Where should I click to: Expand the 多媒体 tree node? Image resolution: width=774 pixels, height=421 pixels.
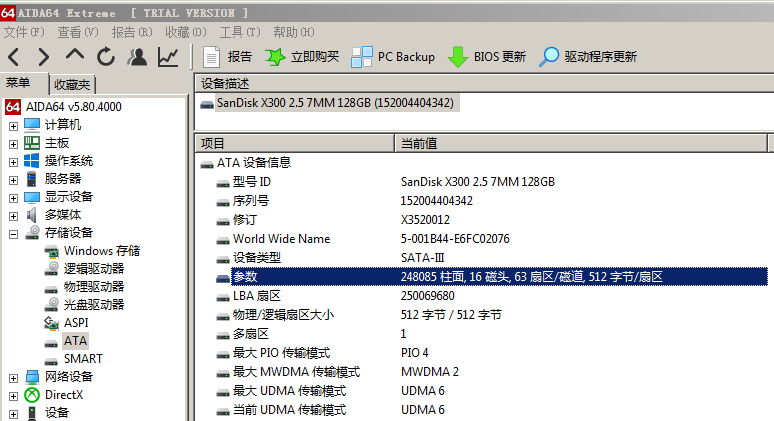click(13, 216)
